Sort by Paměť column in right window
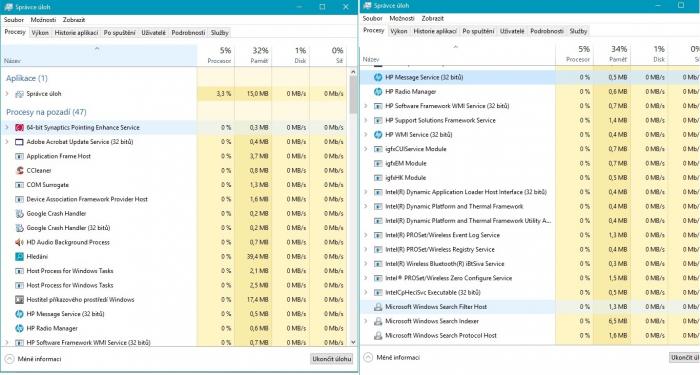700x375 pixels. point(612,54)
